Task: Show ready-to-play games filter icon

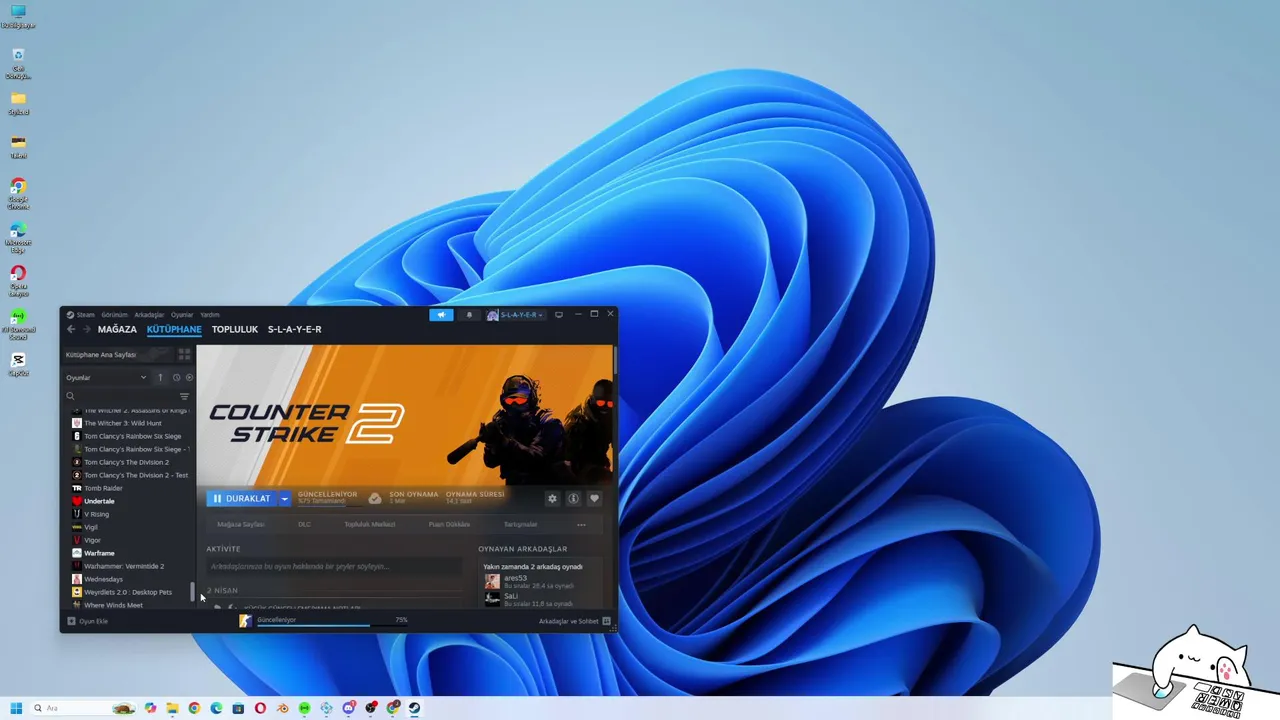Action: (x=189, y=378)
